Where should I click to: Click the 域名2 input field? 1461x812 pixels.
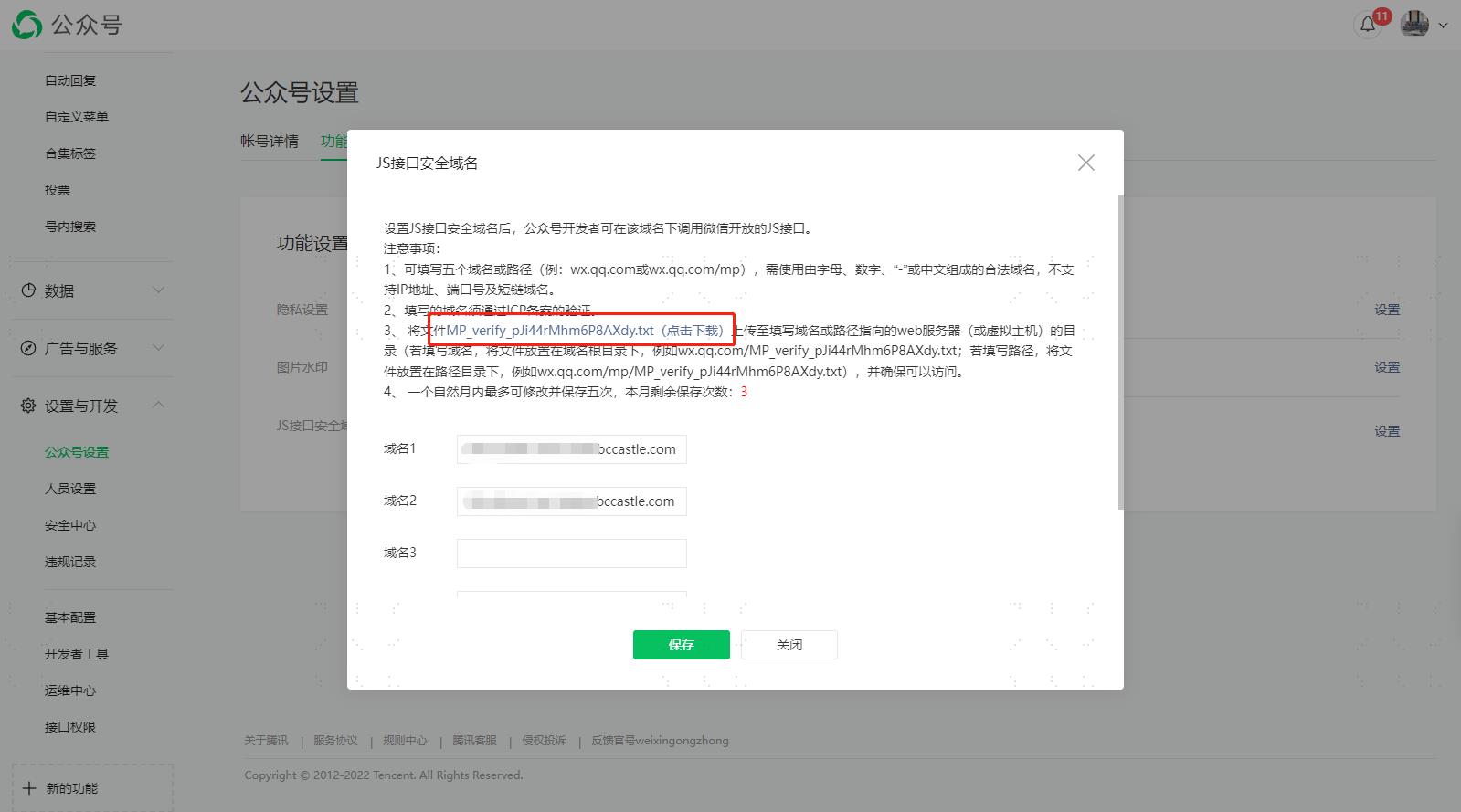tap(571, 501)
